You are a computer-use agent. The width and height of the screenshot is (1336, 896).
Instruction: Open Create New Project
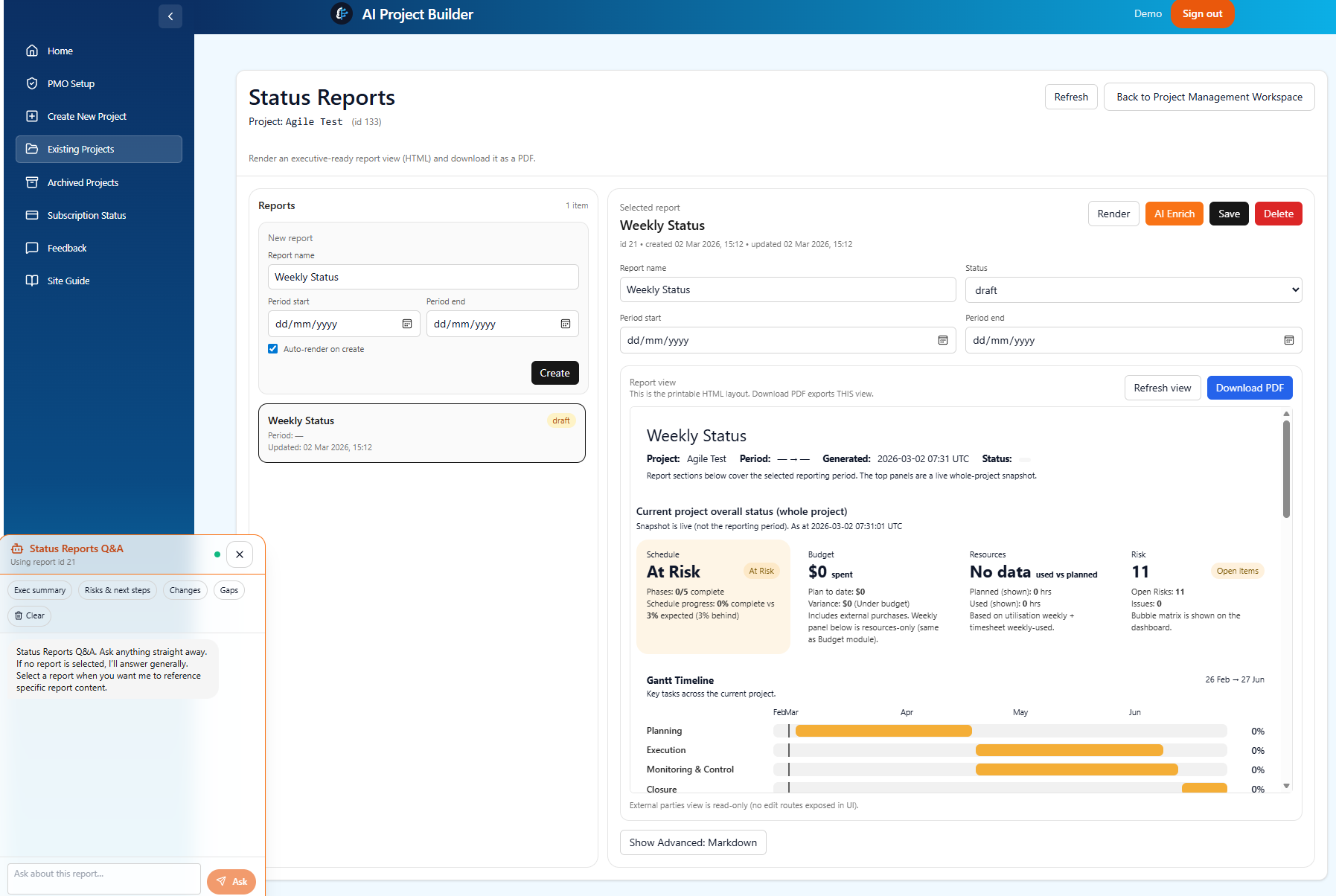pyautogui.click(x=99, y=116)
